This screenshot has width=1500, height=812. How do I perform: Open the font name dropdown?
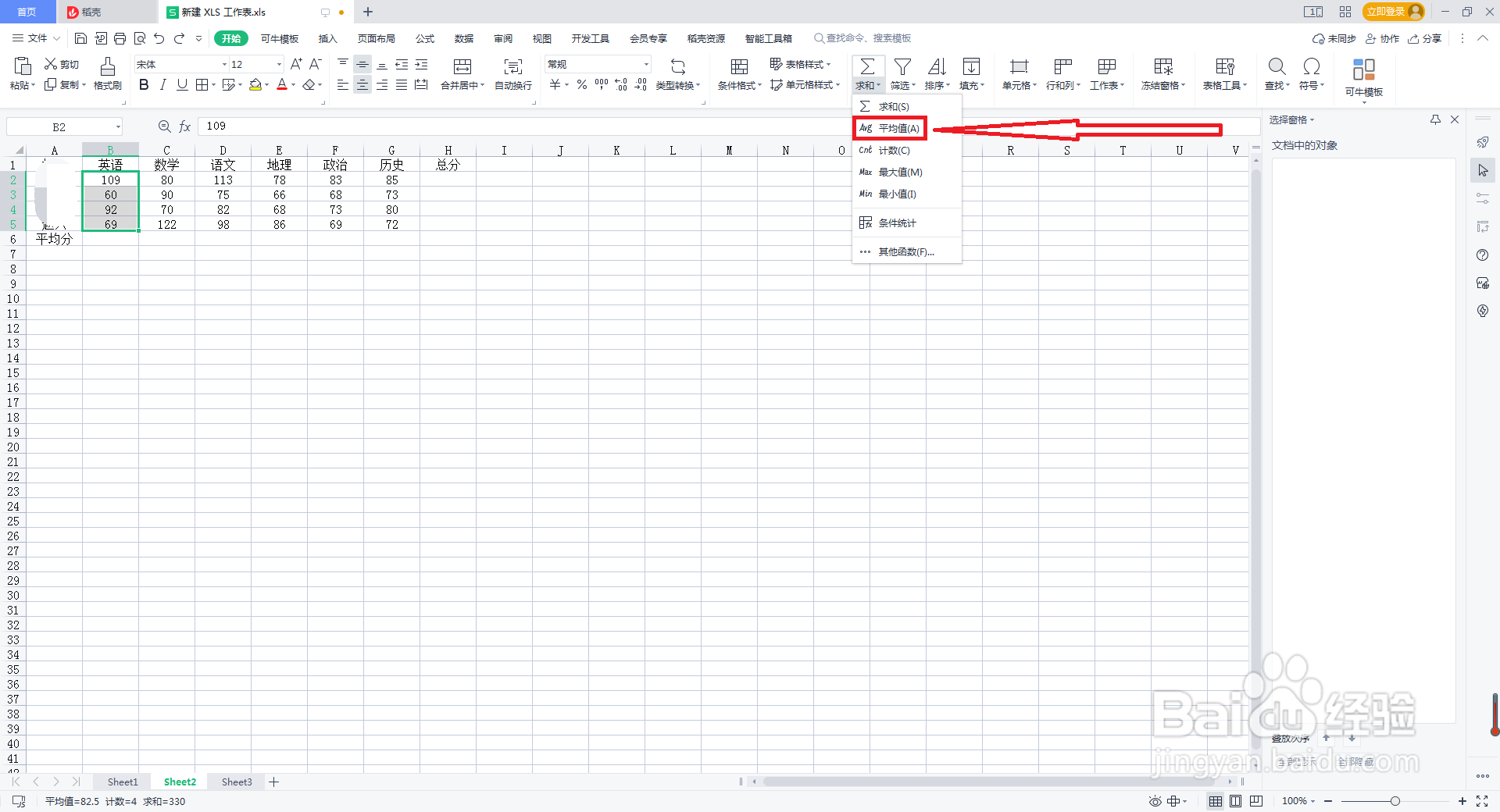(x=225, y=65)
